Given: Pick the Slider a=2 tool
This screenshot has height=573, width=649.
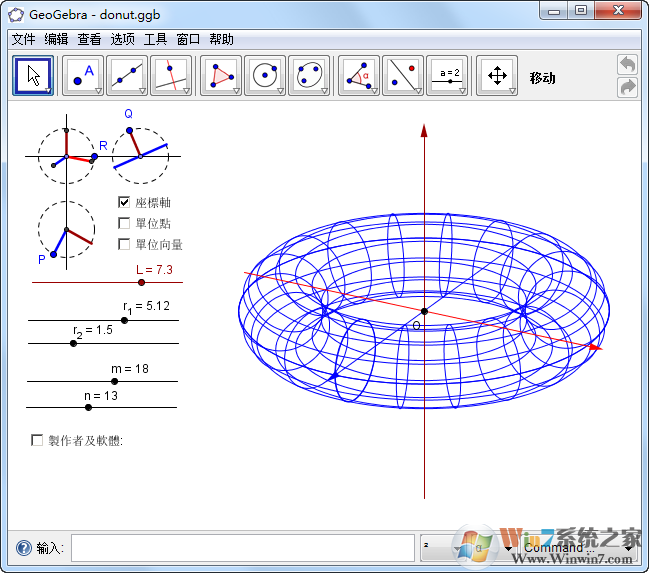Looking at the screenshot, I should pyautogui.click(x=447, y=76).
